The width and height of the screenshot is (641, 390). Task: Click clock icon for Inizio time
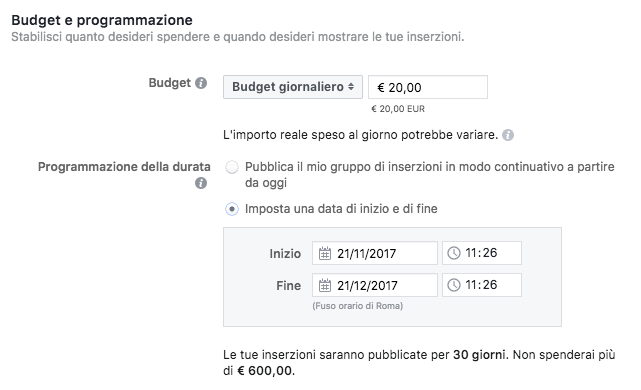(454, 253)
